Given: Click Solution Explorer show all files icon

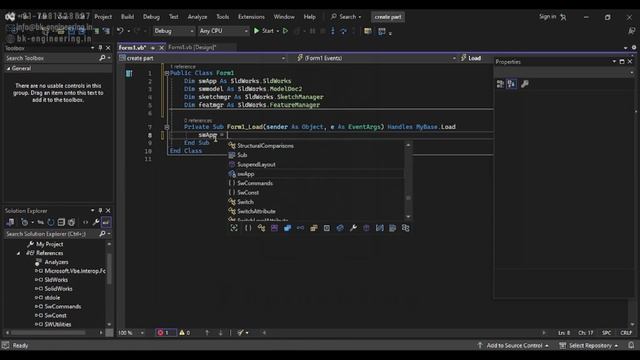Looking at the screenshot, I should (72, 222).
